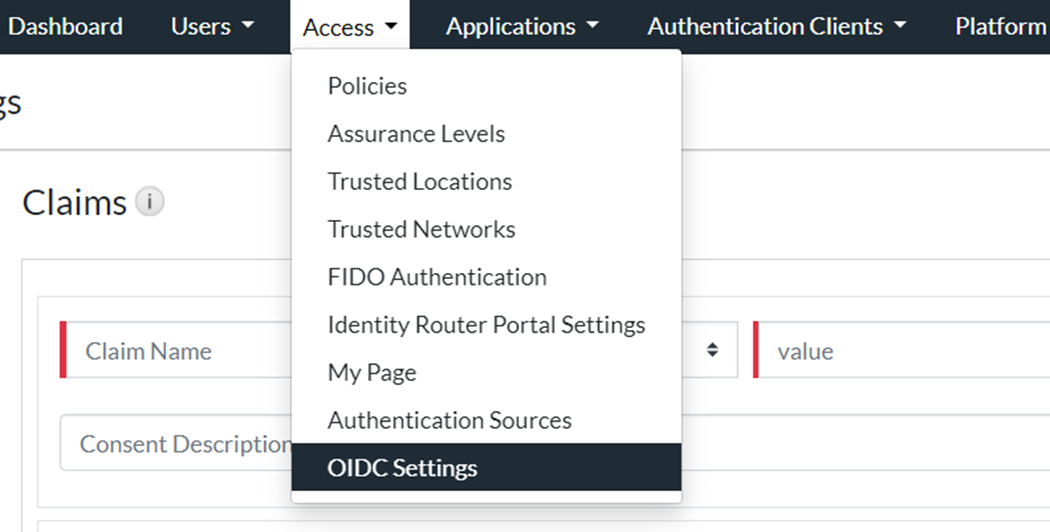
Task: Navigate to My Page
Action: pyautogui.click(x=371, y=373)
